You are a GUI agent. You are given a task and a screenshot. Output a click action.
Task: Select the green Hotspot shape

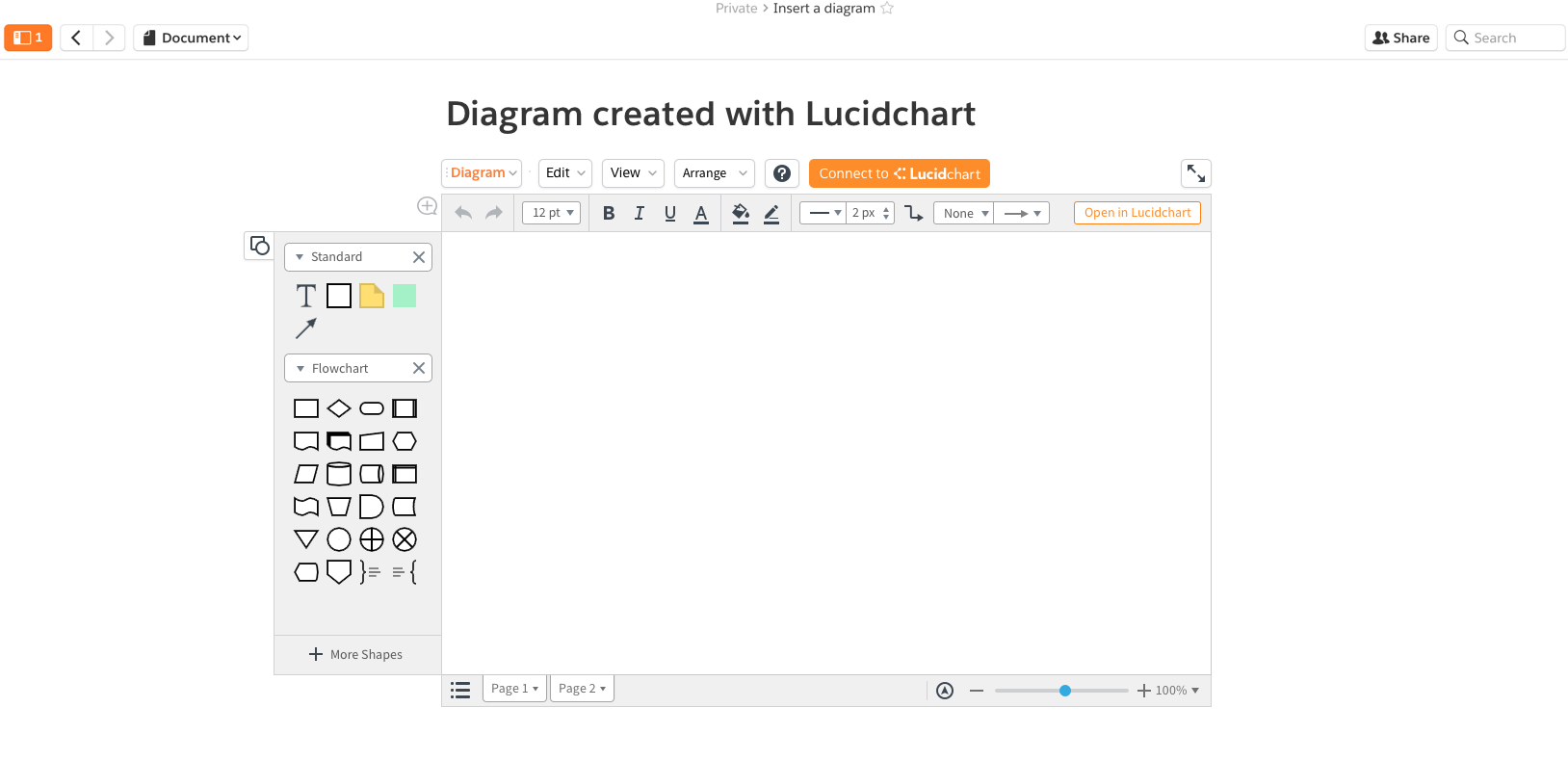(405, 296)
